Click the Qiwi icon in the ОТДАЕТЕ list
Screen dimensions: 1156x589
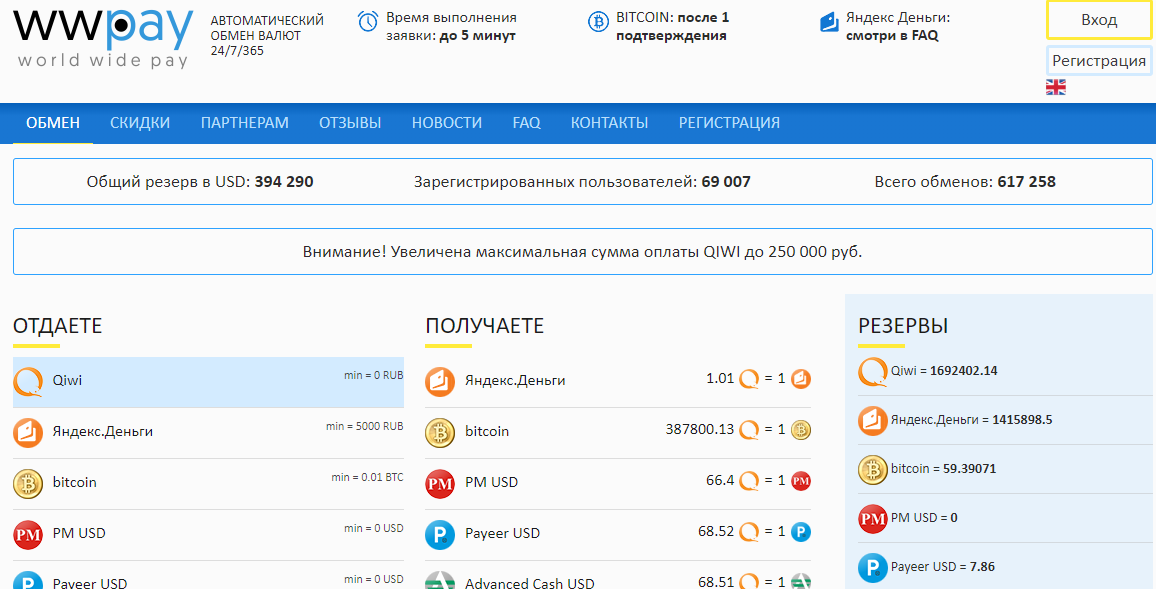[x=28, y=381]
